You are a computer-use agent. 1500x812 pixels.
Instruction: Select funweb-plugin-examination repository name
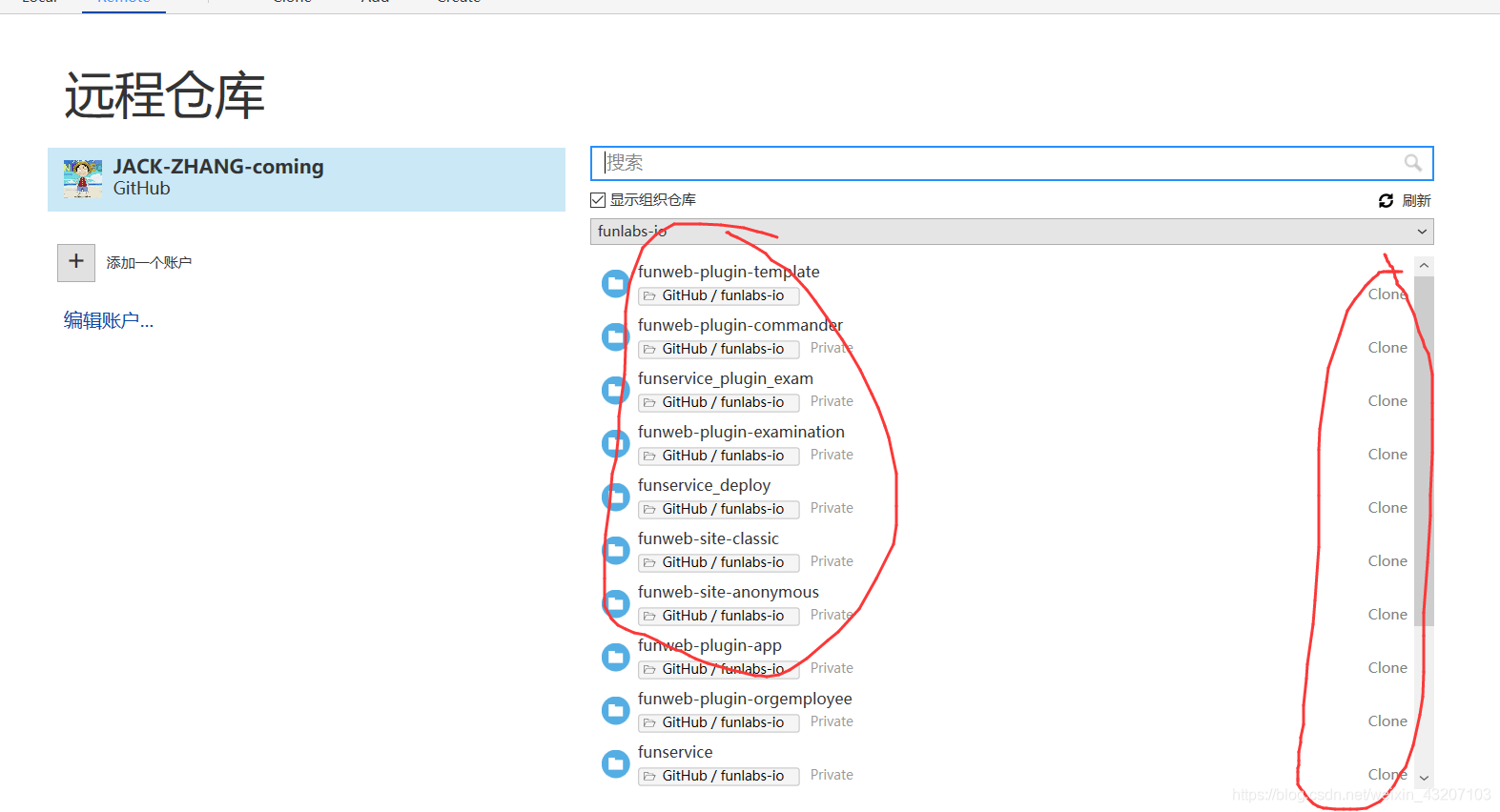click(741, 432)
